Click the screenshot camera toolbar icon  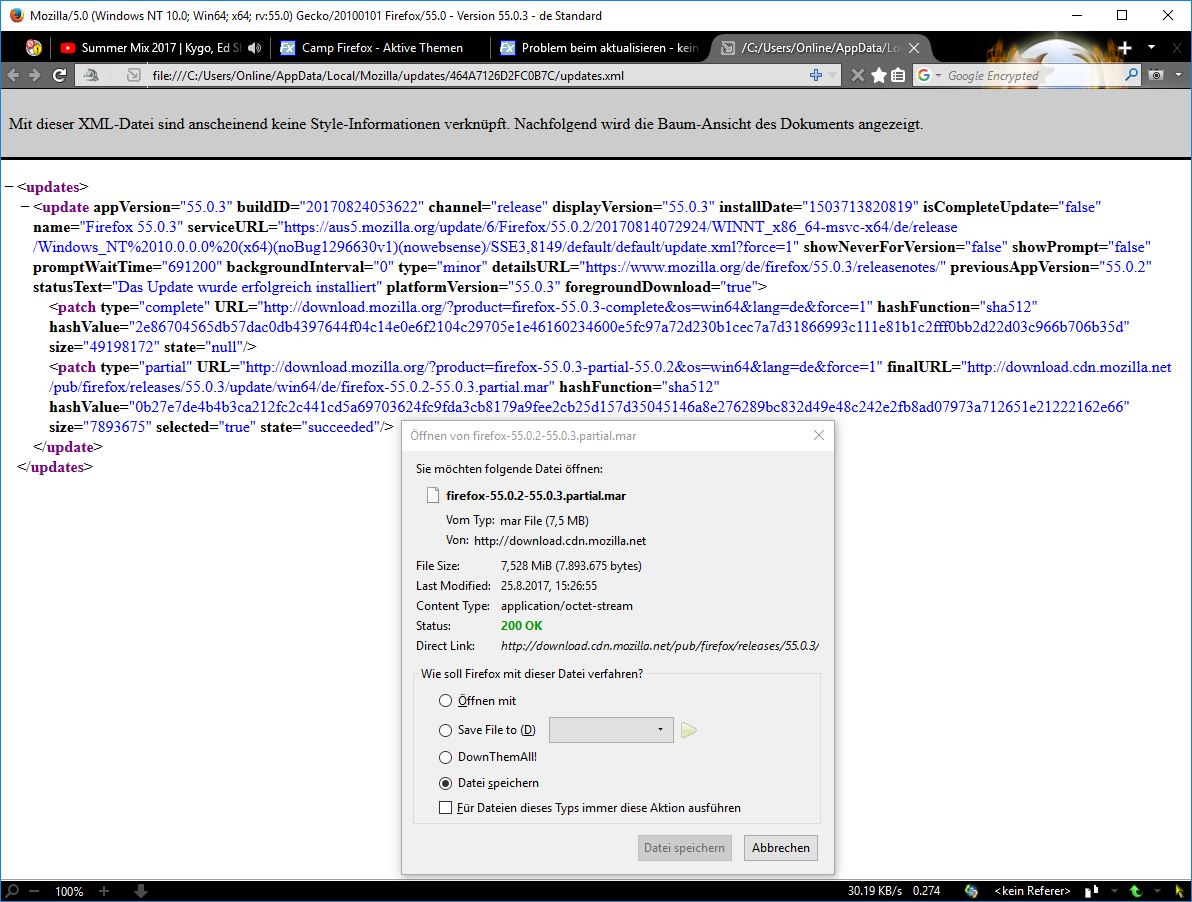(x=1156, y=75)
